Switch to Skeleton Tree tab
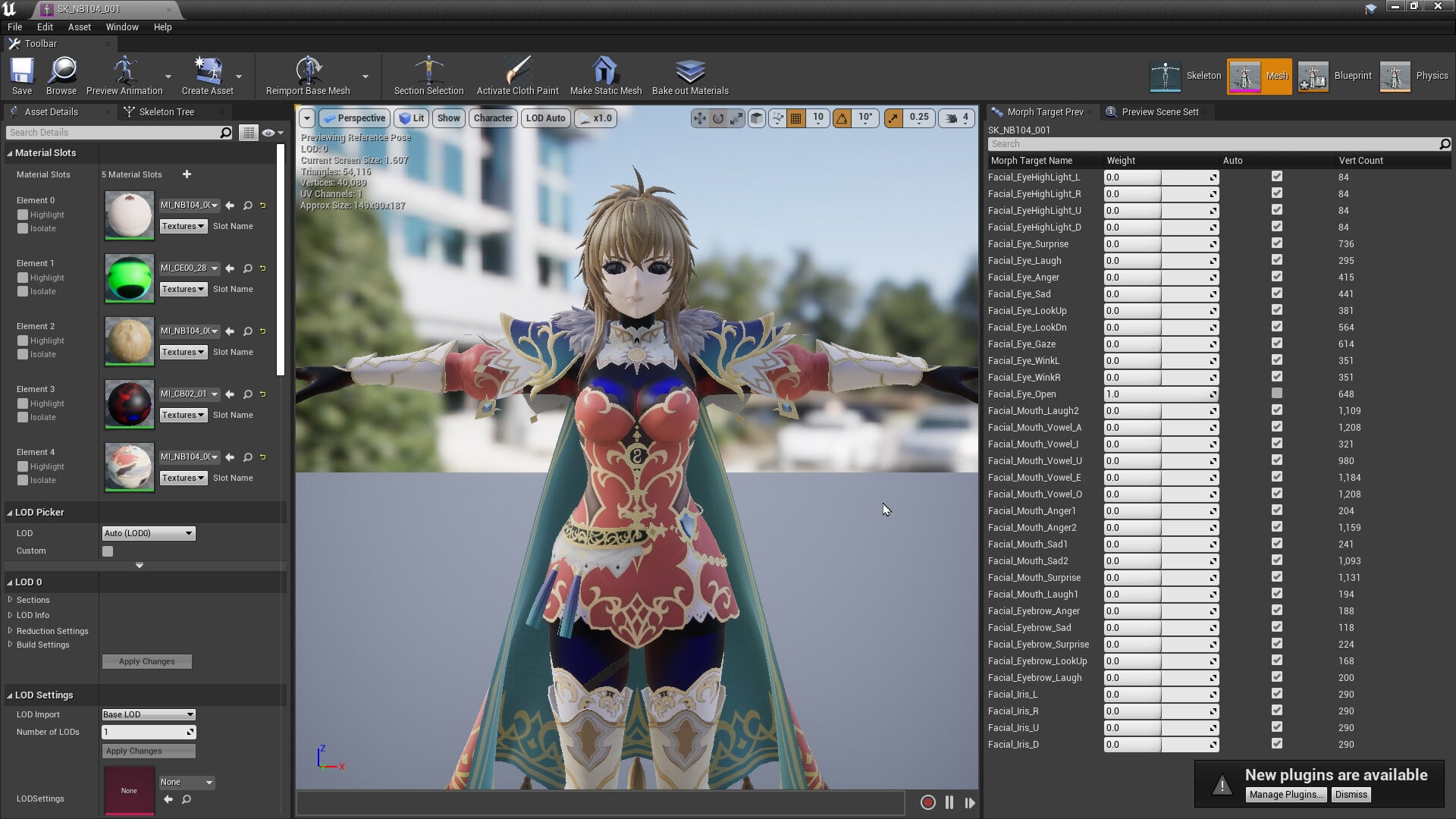 [166, 111]
